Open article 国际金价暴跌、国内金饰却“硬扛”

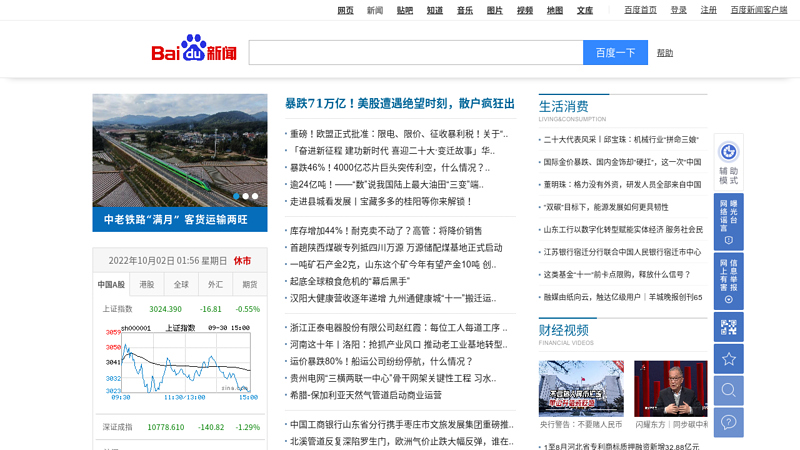(x=622, y=162)
